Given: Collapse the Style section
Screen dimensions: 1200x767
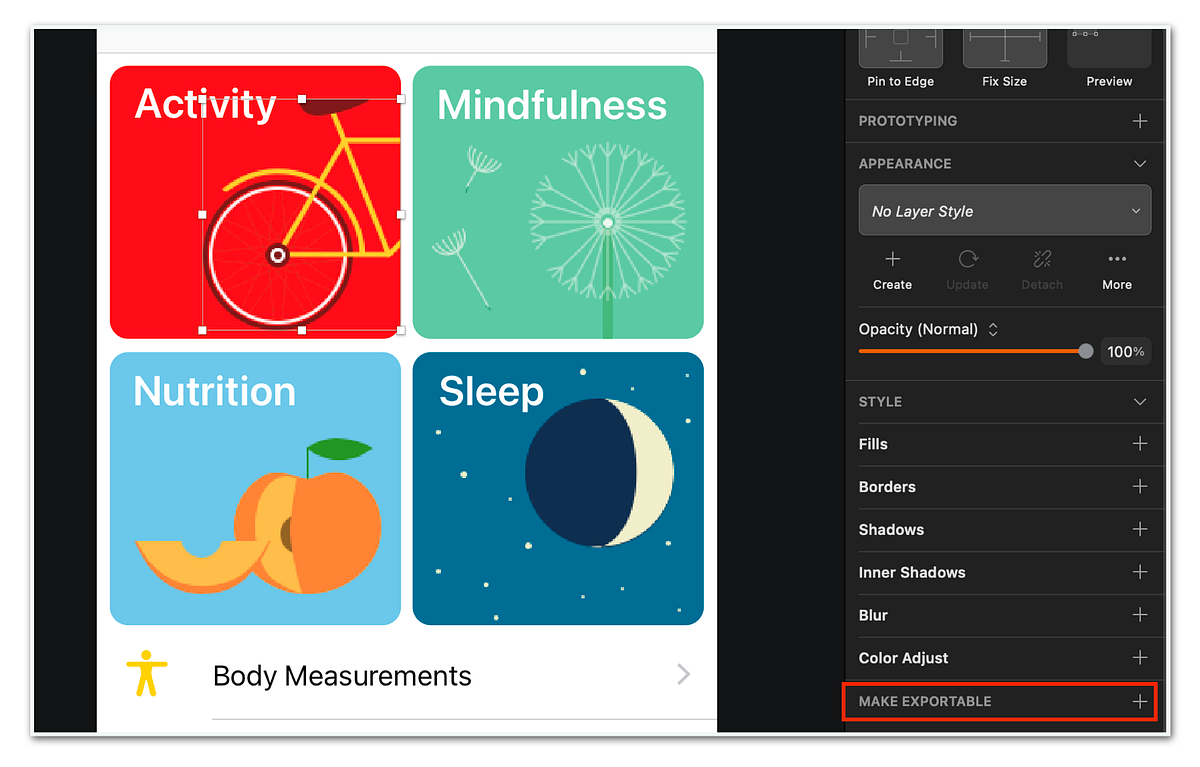Looking at the screenshot, I should (x=1139, y=402).
